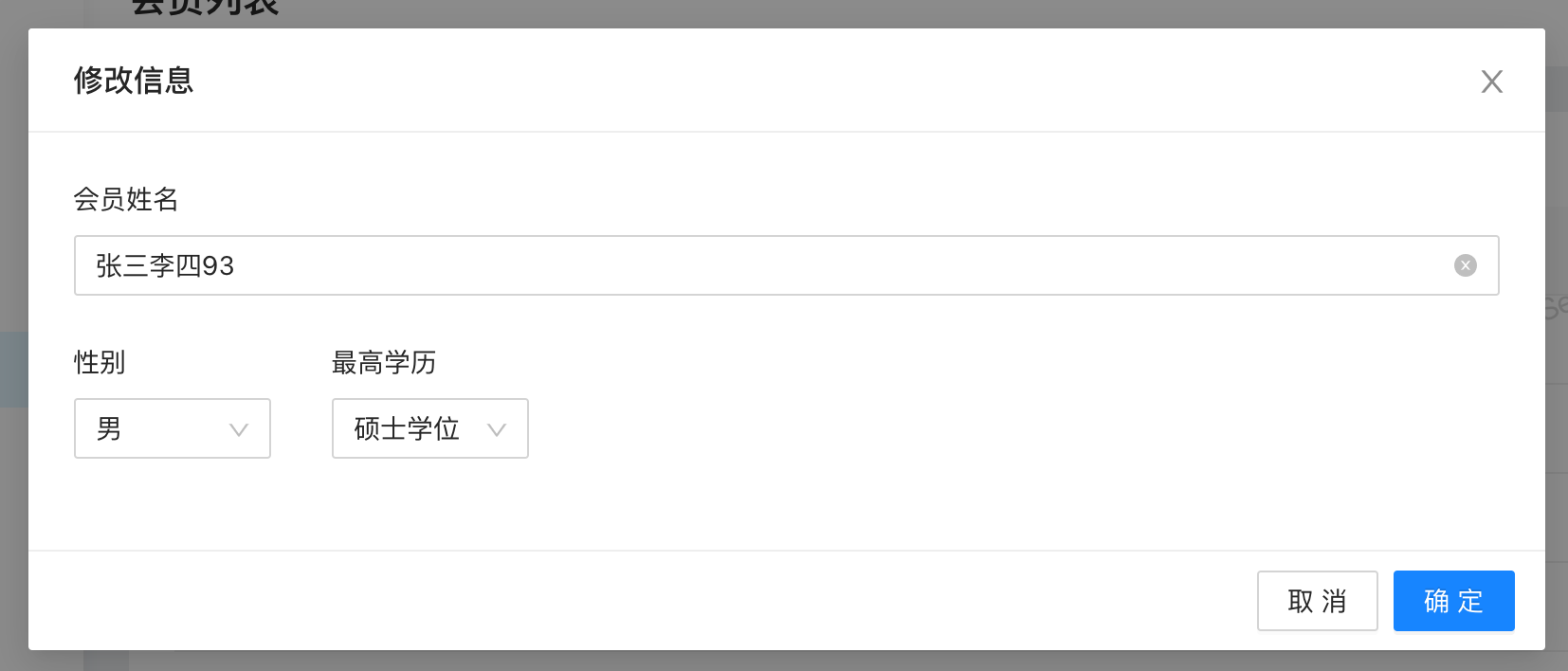1568x671 pixels.
Task: Focus the 会员姓名 input field
Action: point(787,265)
